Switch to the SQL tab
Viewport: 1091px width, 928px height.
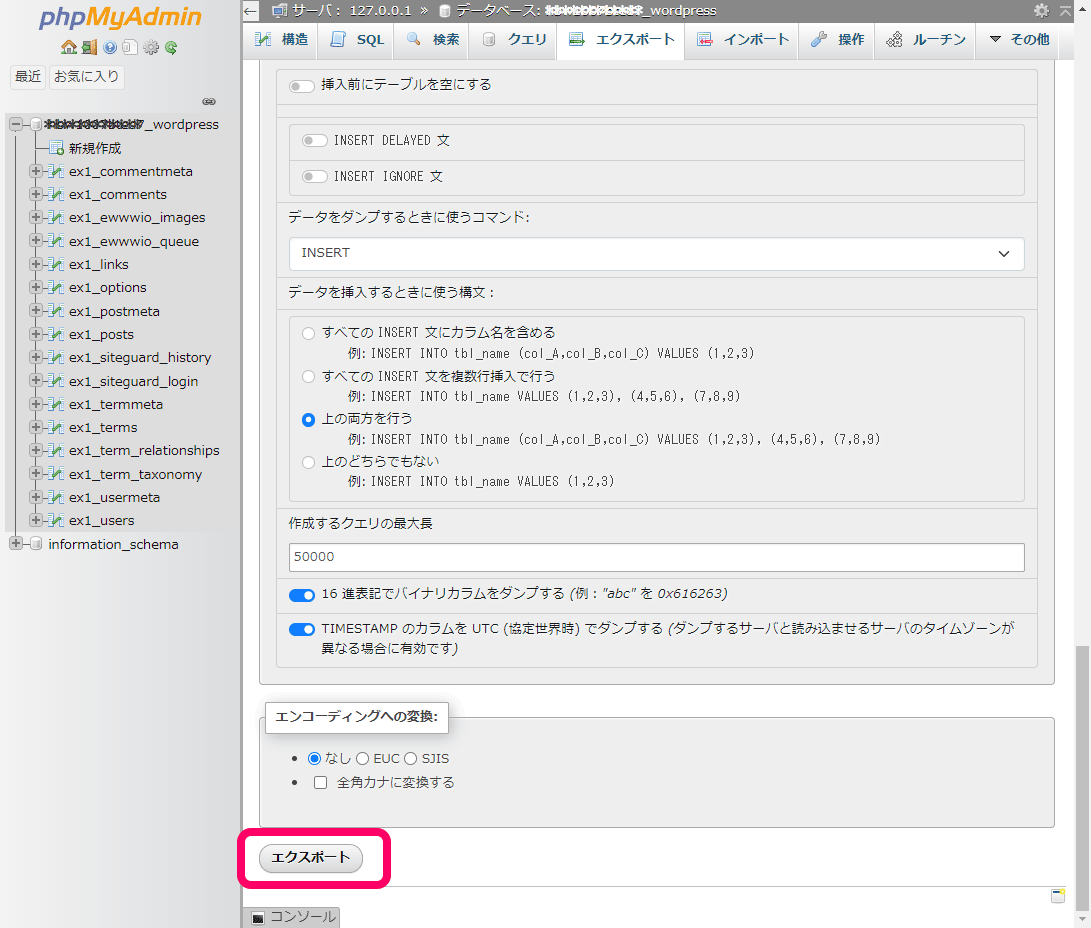pyautogui.click(x=356, y=40)
